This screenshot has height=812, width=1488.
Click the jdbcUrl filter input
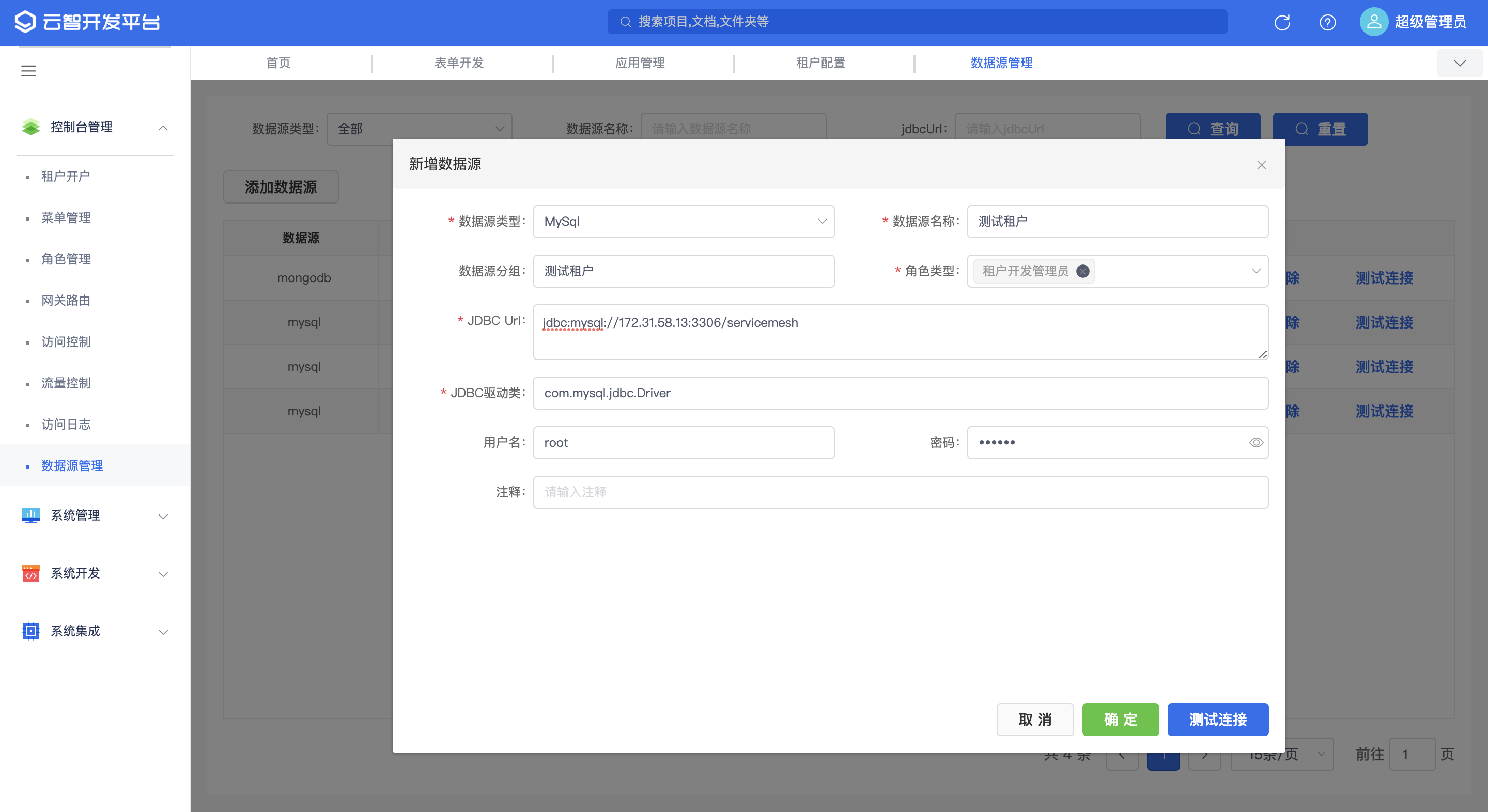(x=1047, y=129)
